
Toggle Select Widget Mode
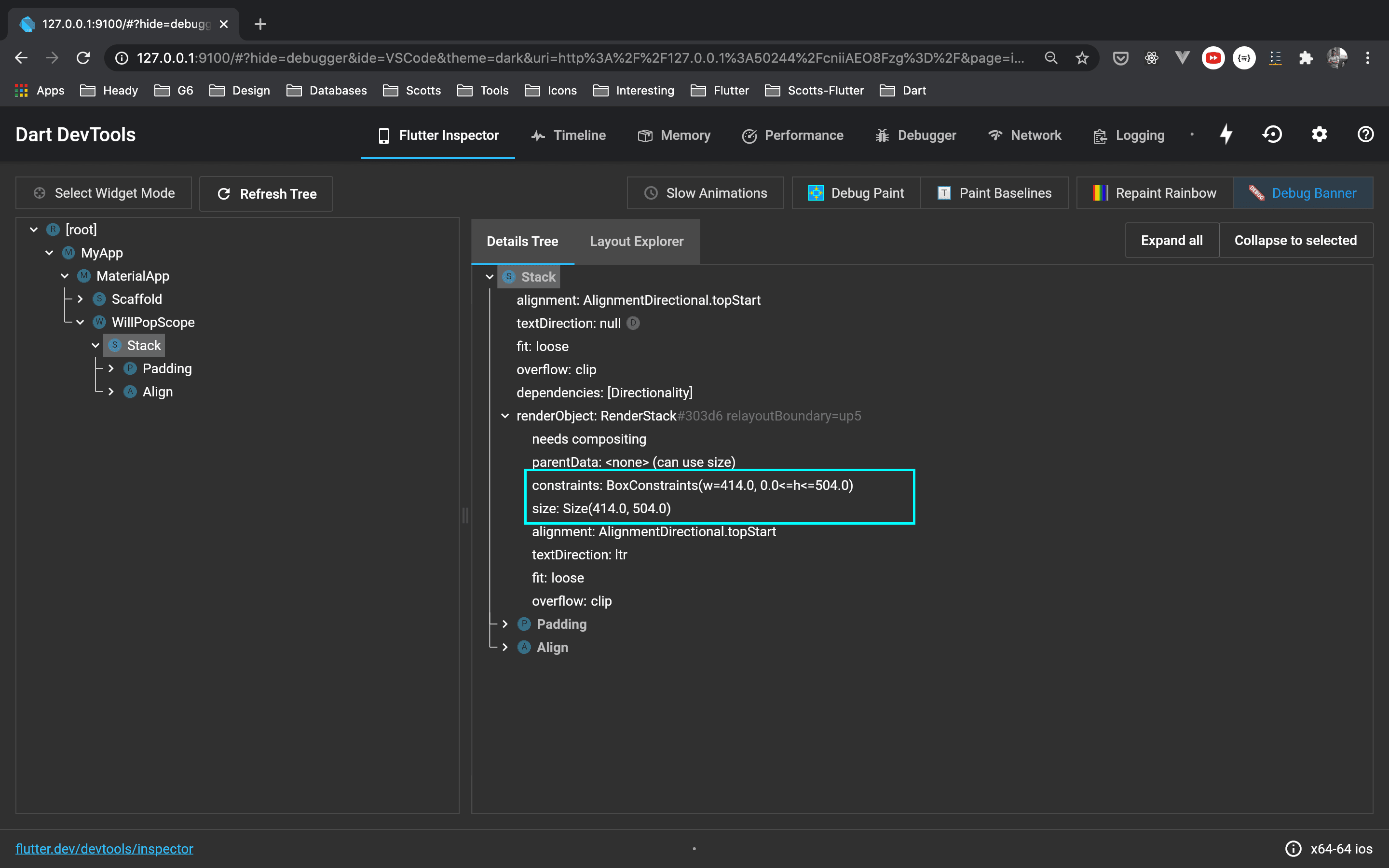point(103,193)
